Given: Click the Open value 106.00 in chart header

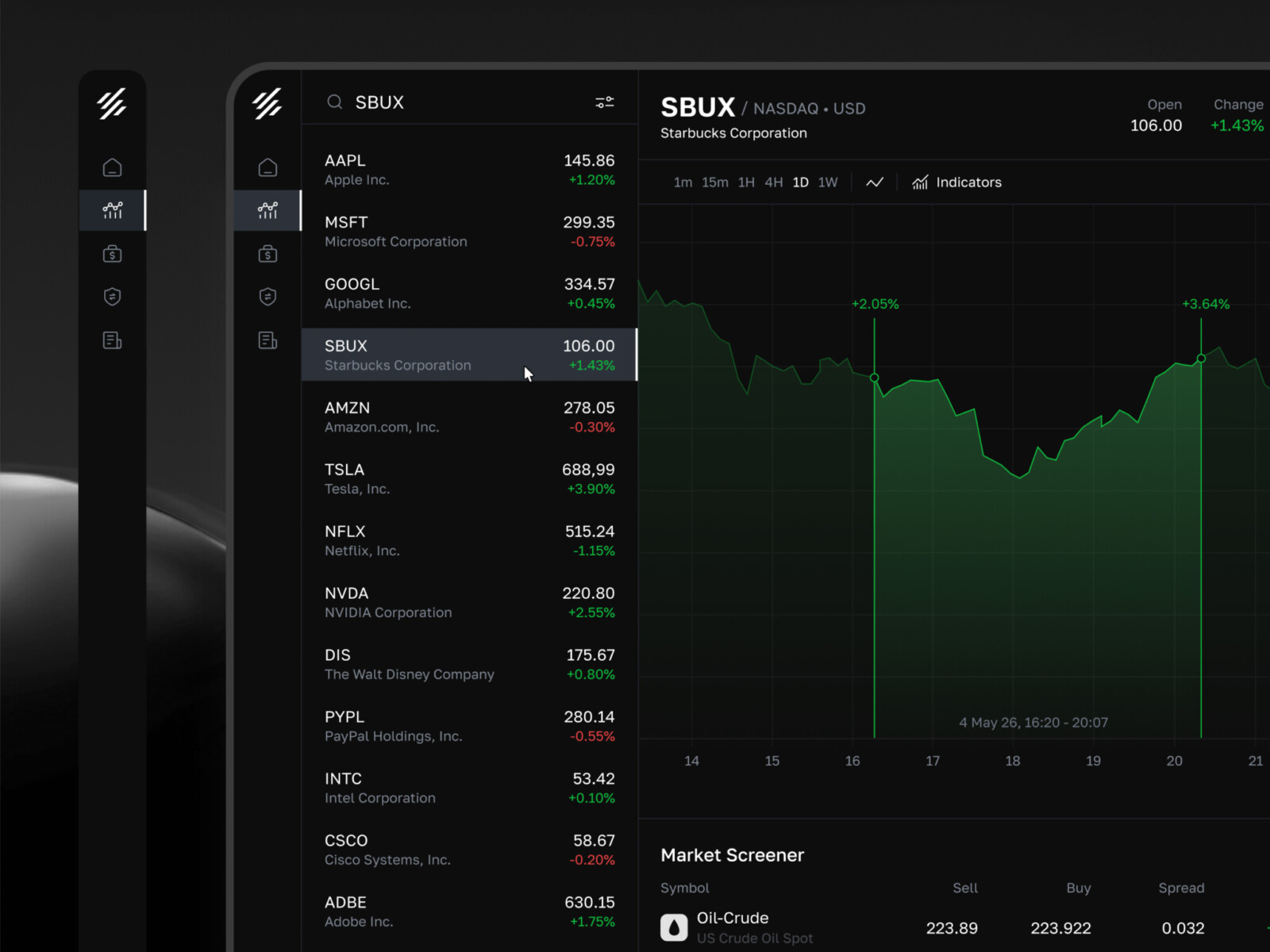Looking at the screenshot, I should [x=1156, y=125].
